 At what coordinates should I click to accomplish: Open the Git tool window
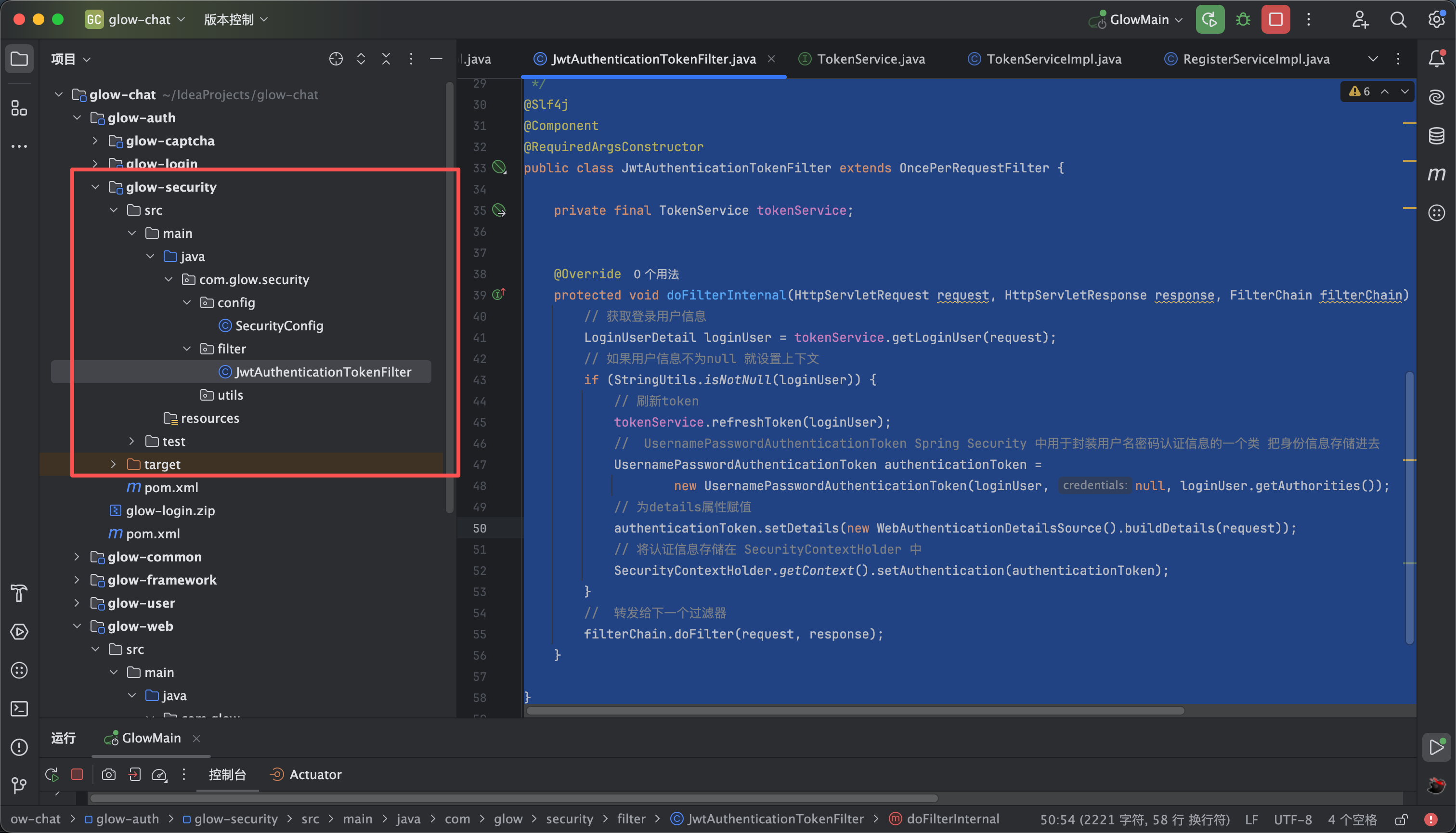pos(19,785)
